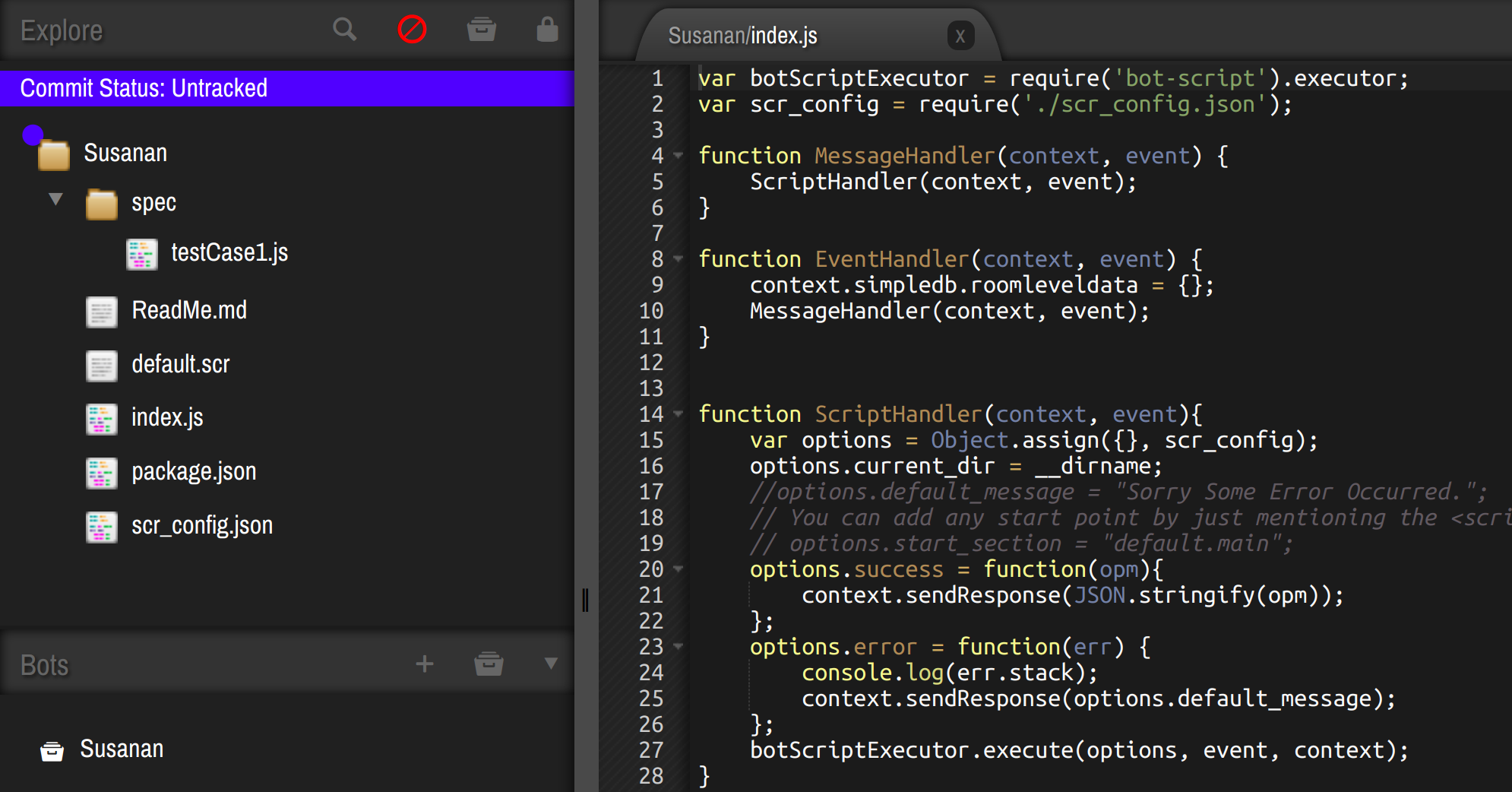Click the bot basket icon in Explore header
Viewport: 1512px width, 792px height.
point(482,30)
